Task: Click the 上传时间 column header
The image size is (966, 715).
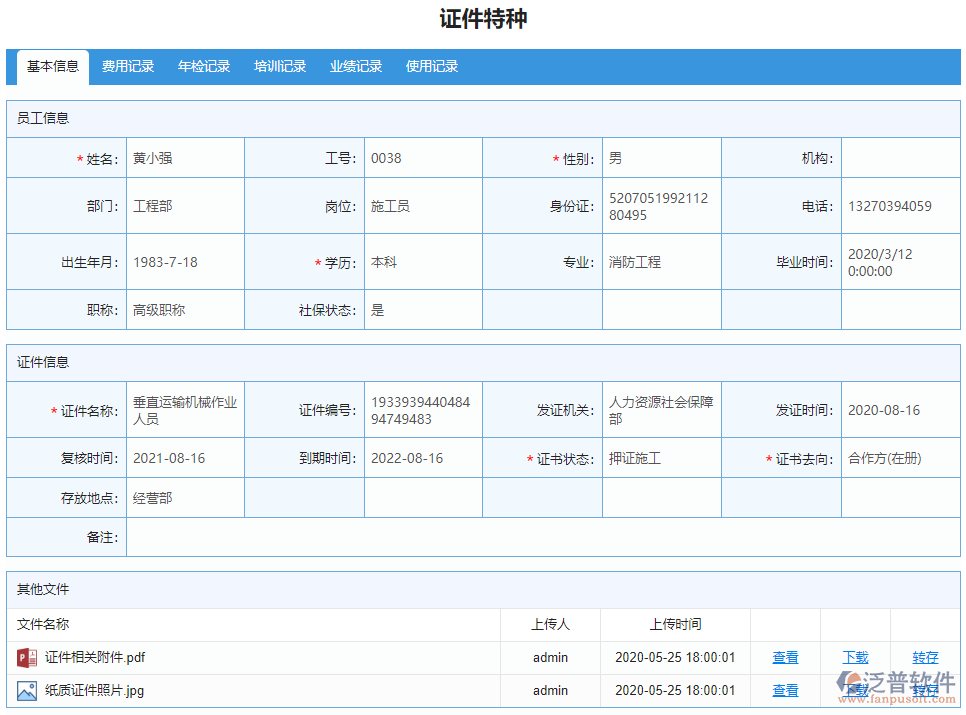Action: 675,624
